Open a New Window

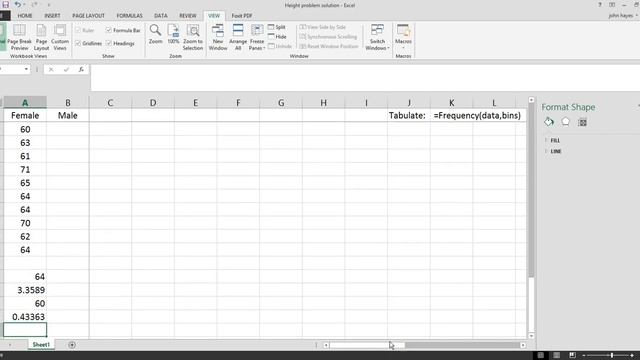coord(218,37)
